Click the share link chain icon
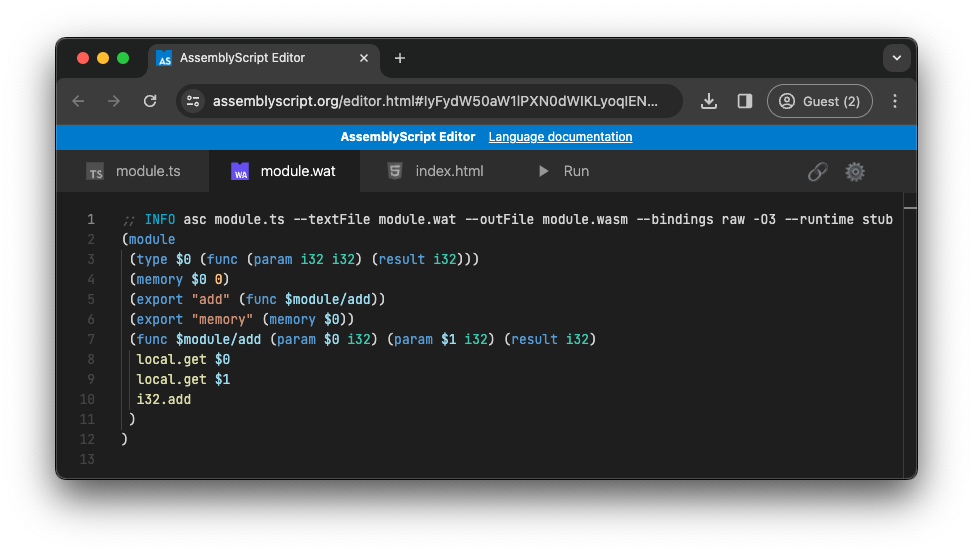Viewport: 973px width, 553px height. pyautogui.click(x=817, y=172)
